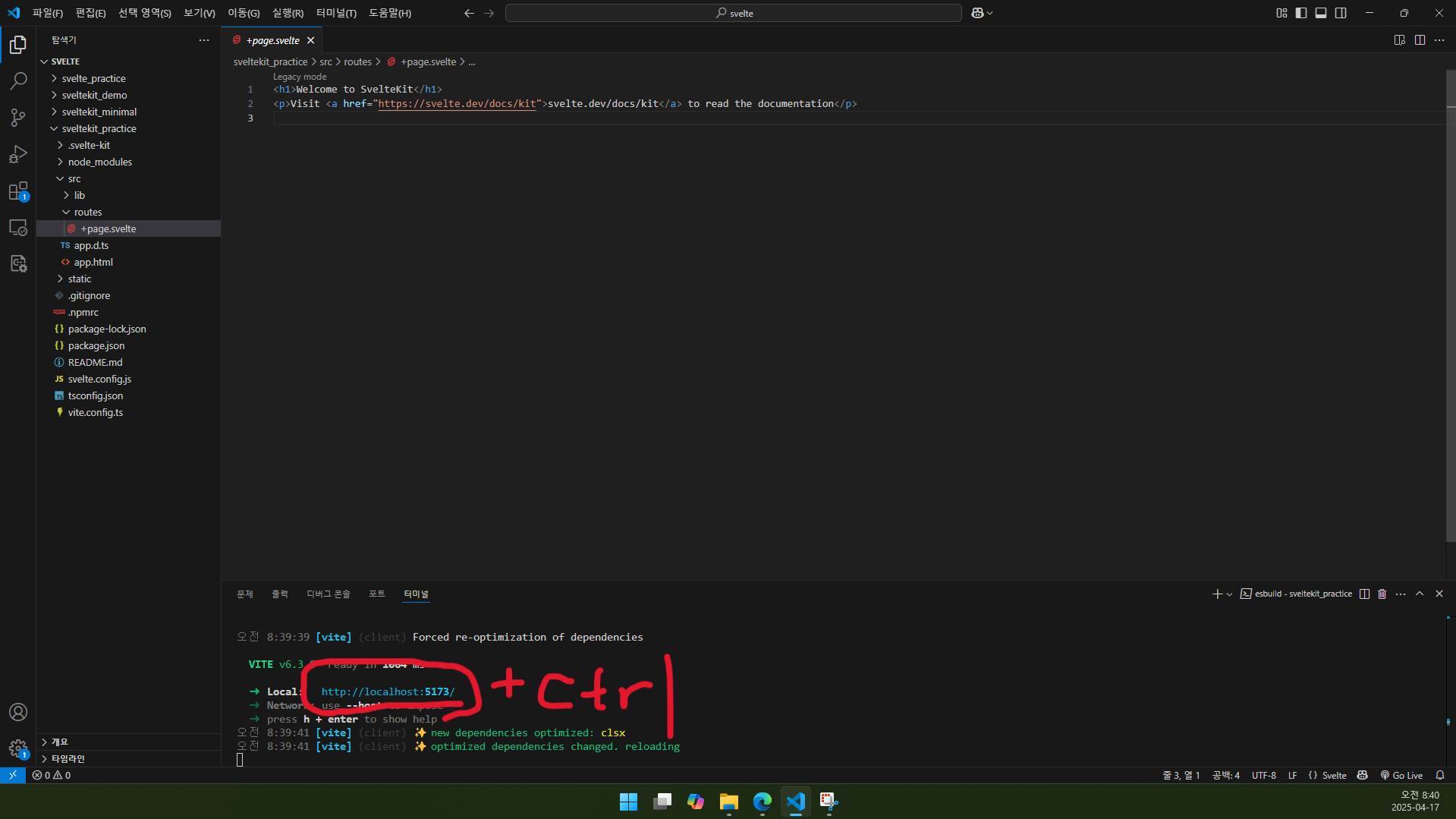
Task: Collapse the src folder
Action: coord(60,178)
